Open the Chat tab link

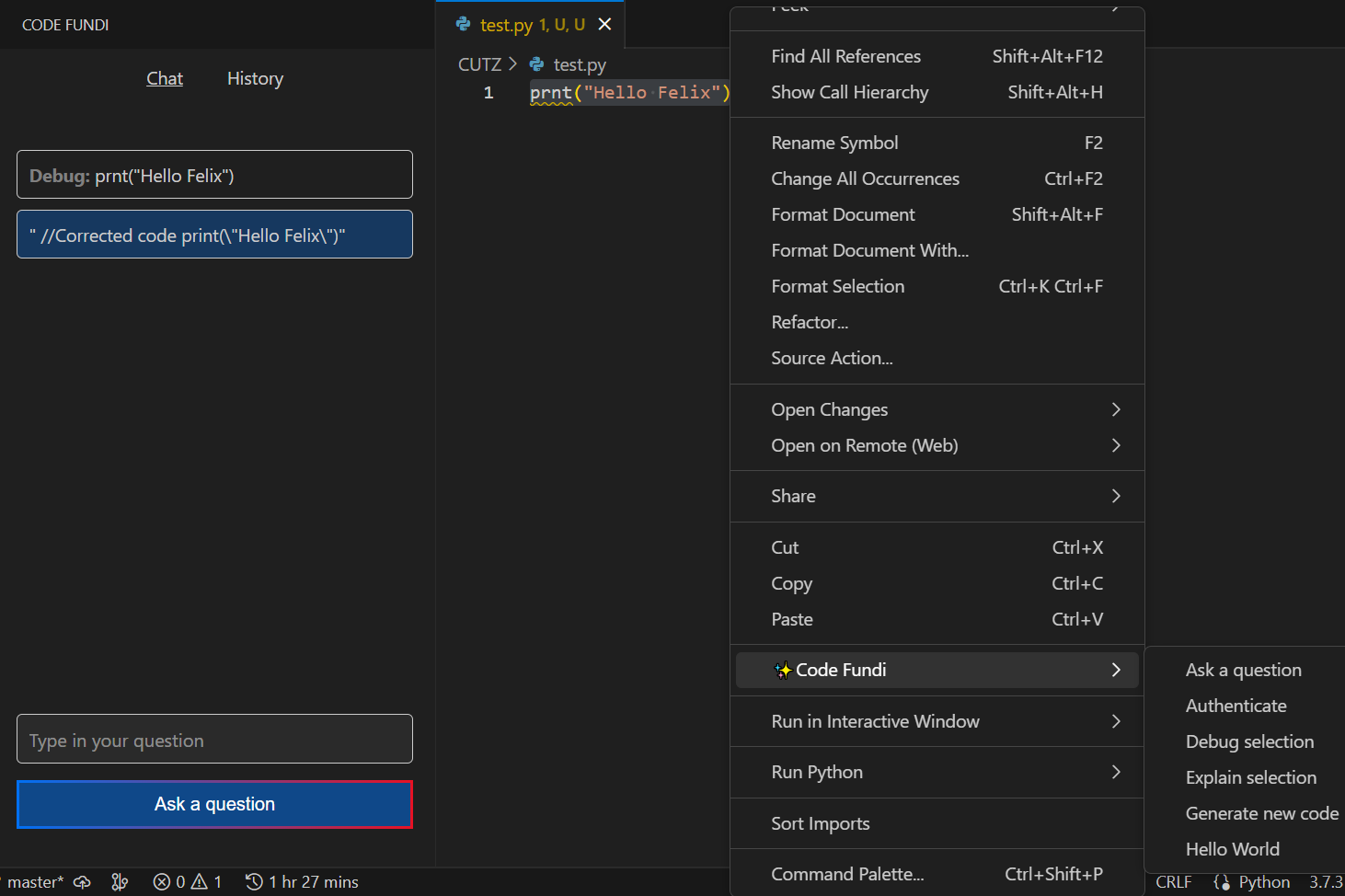[165, 78]
